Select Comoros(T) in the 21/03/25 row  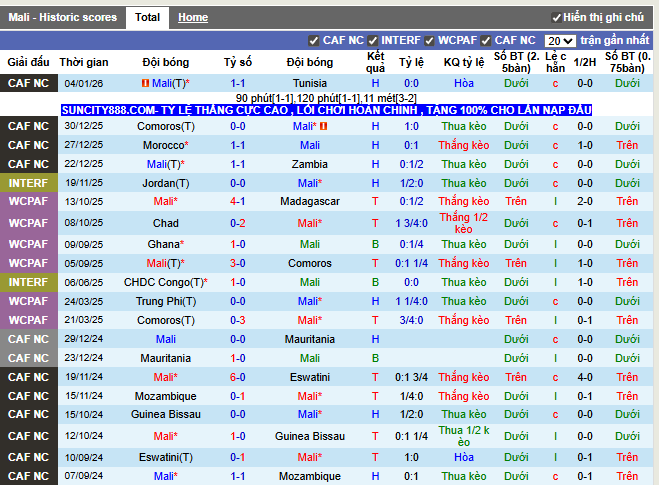click(x=165, y=320)
